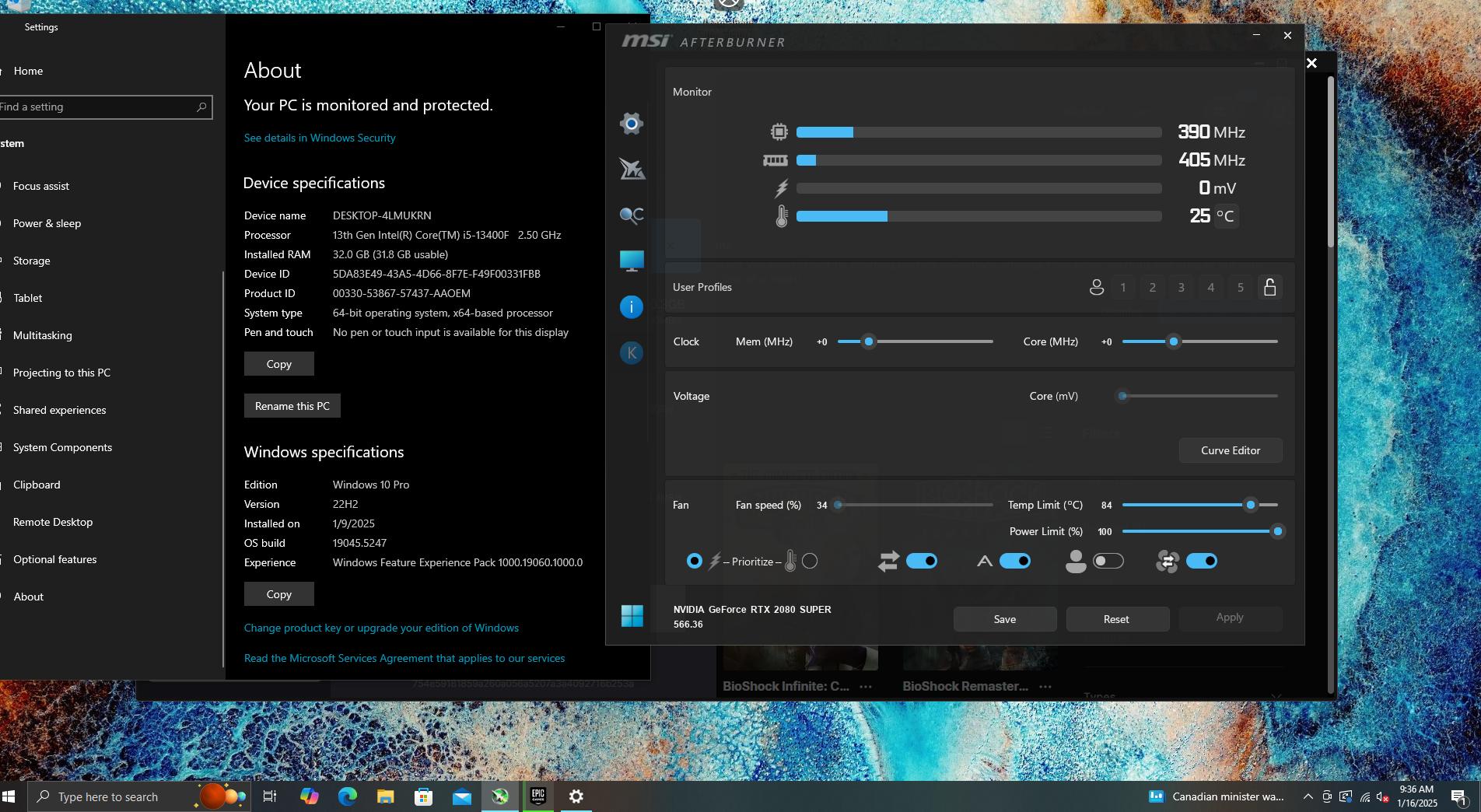Reset Afterburner settings to defaults
Viewport: 1481px width, 812px height.
1117,619
